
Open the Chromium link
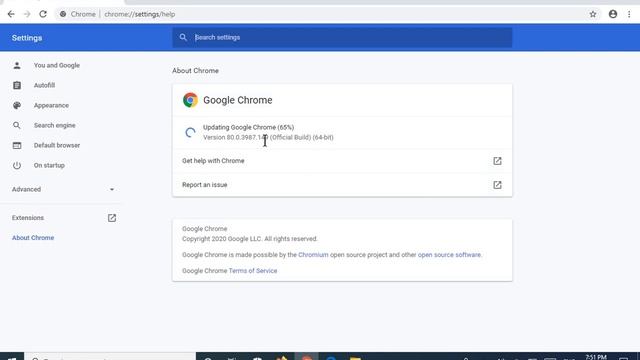click(x=313, y=255)
